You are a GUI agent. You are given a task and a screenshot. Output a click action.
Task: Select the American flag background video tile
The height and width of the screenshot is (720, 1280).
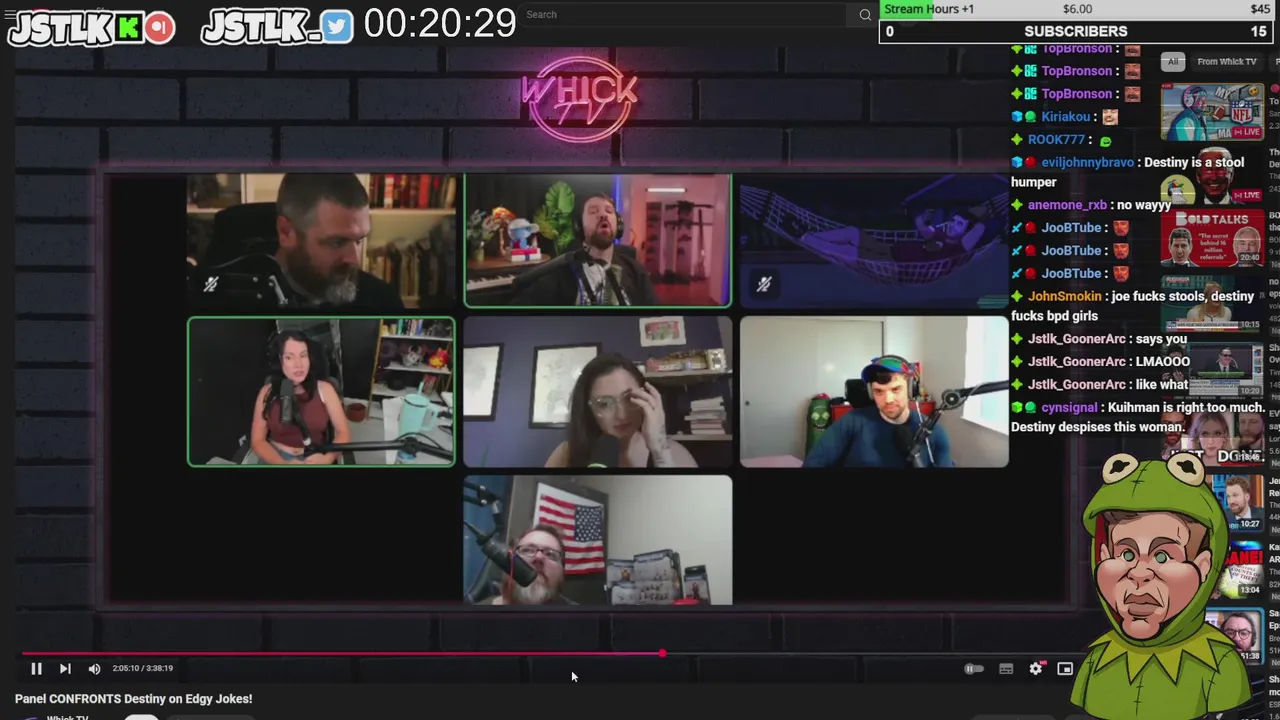598,540
